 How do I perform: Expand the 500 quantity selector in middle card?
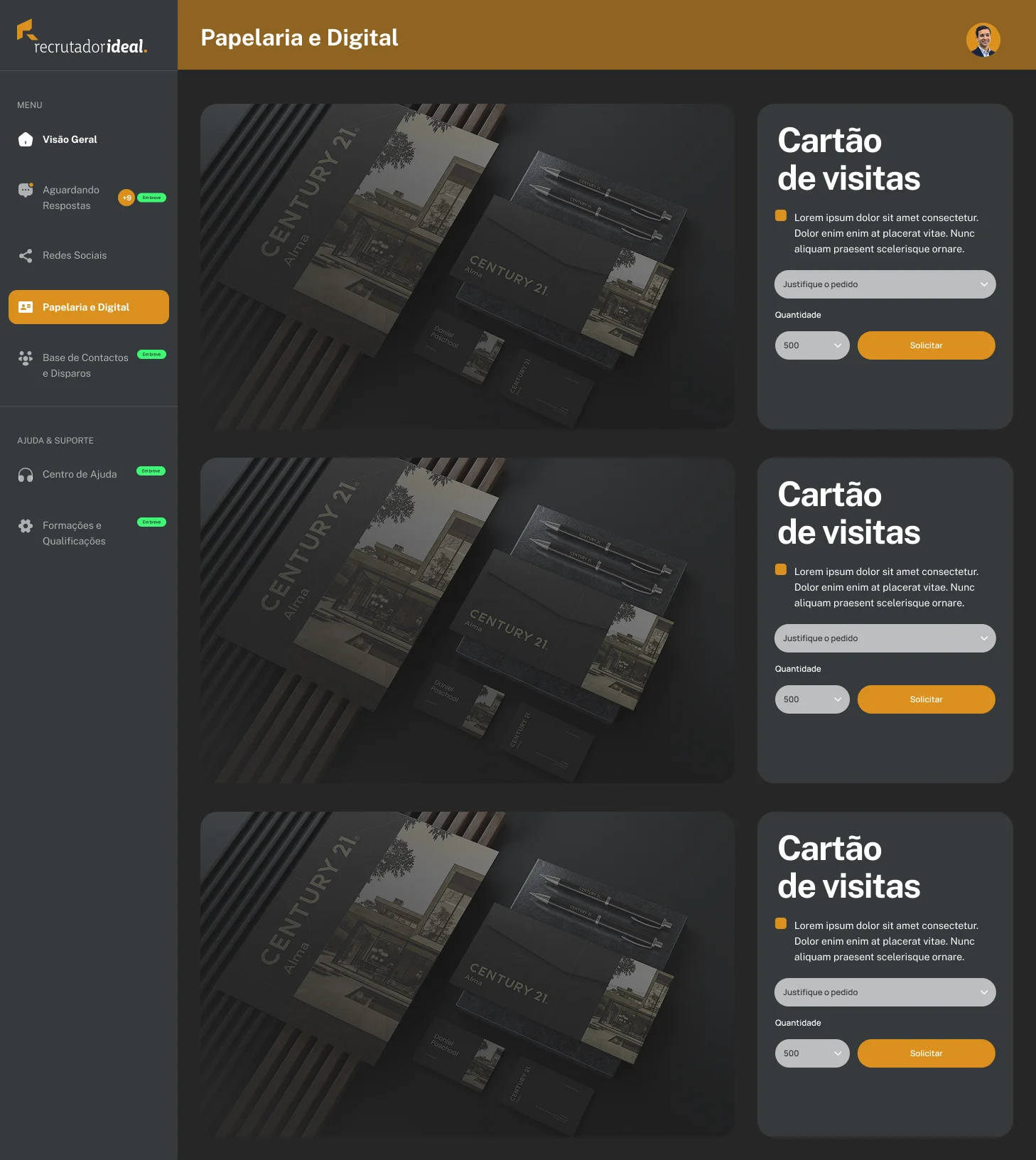812,699
